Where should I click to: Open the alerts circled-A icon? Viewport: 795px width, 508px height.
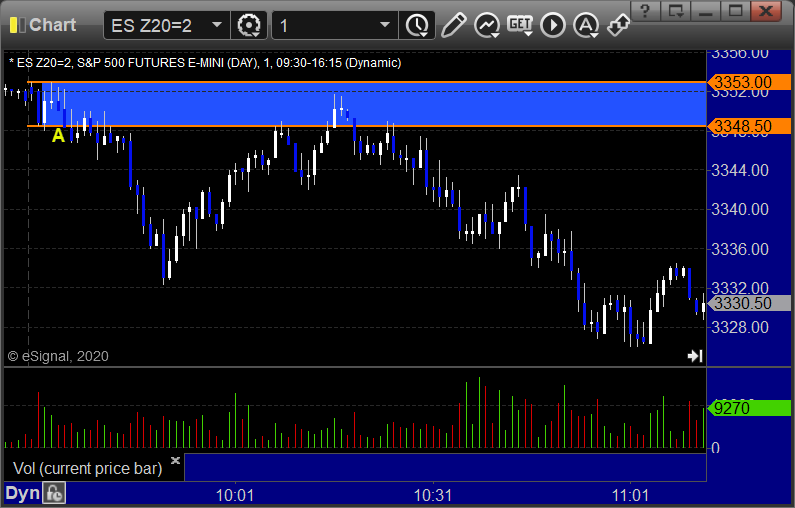click(x=586, y=25)
